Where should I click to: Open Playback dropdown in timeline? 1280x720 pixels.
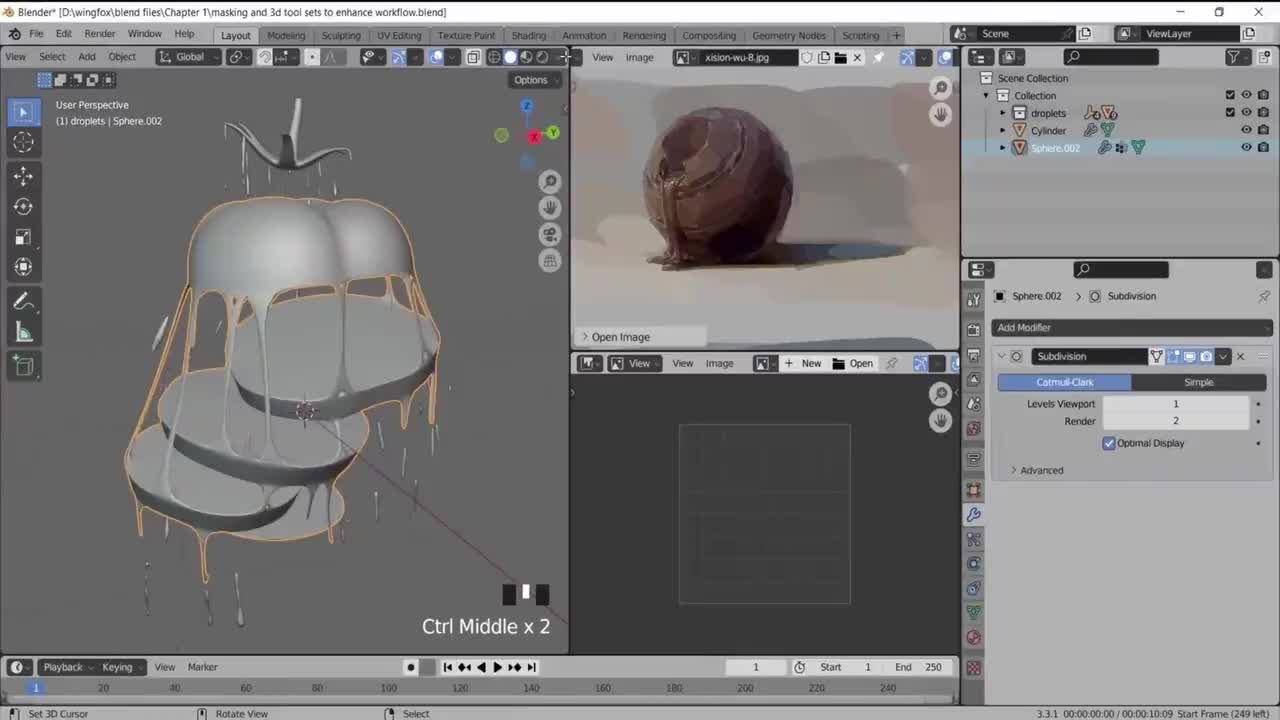point(67,667)
